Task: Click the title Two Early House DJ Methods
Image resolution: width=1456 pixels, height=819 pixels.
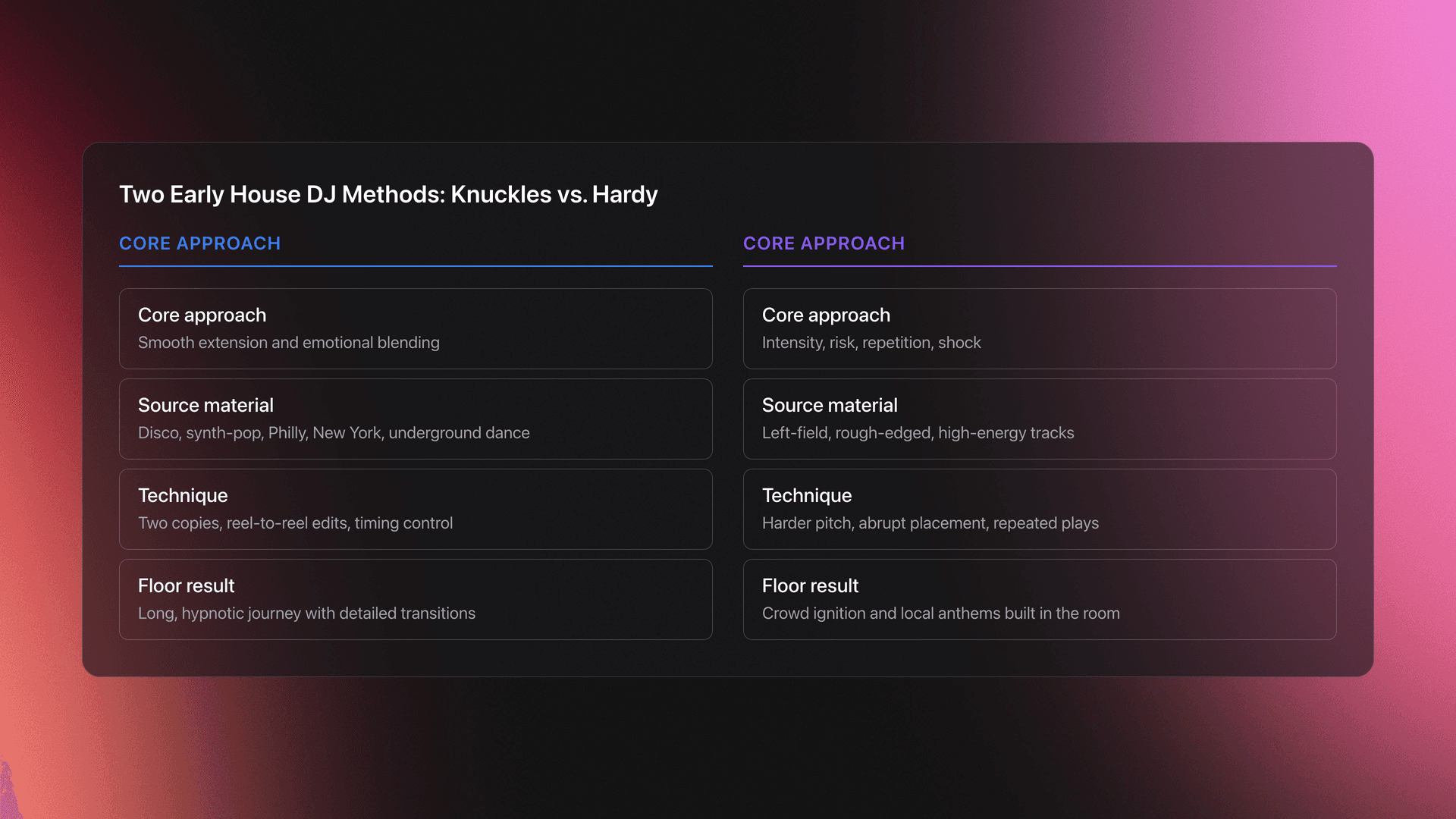Action: click(x=388, y=194)
